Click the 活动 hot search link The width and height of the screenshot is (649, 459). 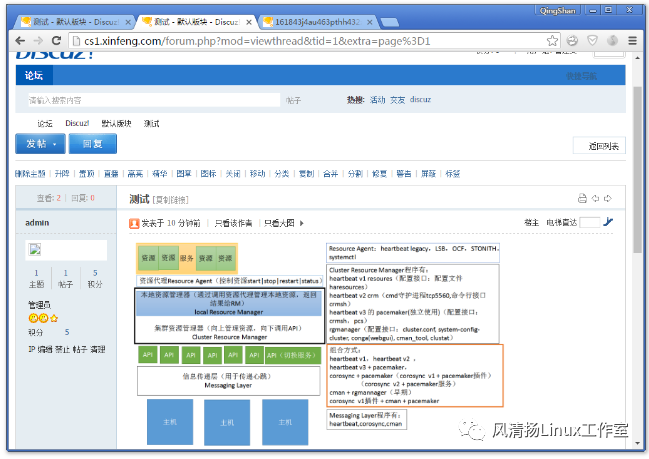[377, 100]
